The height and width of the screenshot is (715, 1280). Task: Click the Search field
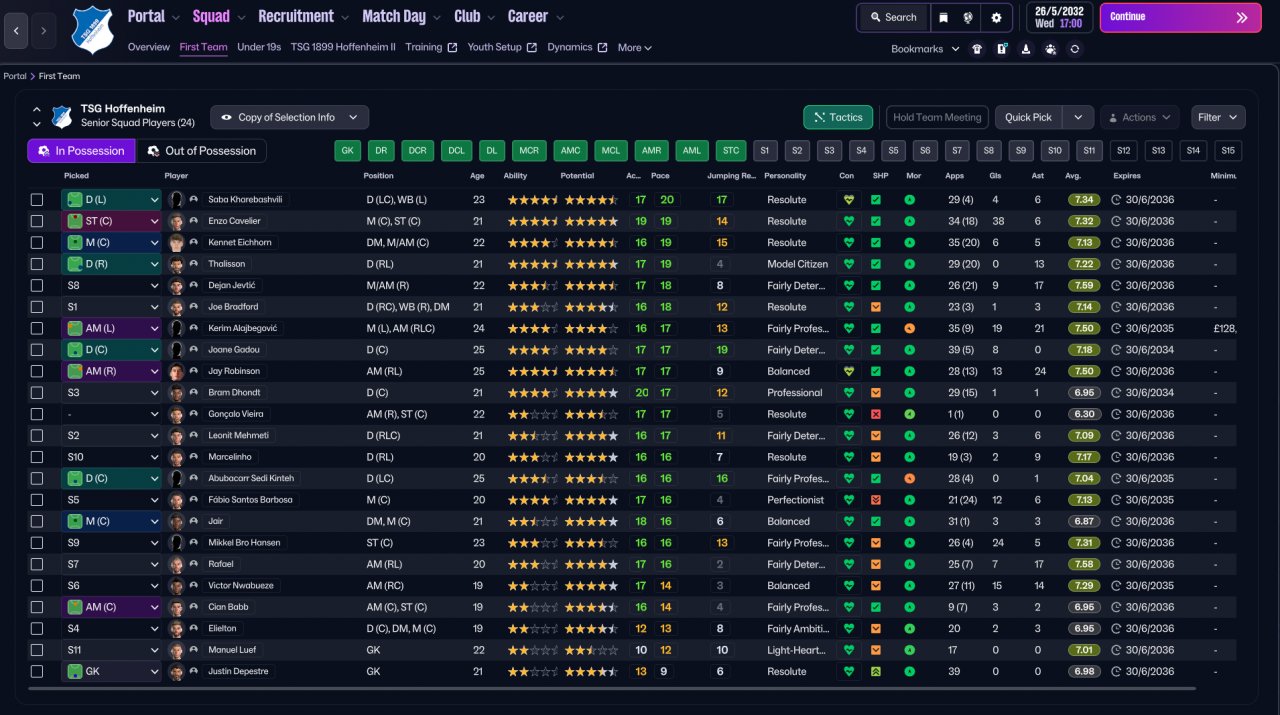pos(892,17)
